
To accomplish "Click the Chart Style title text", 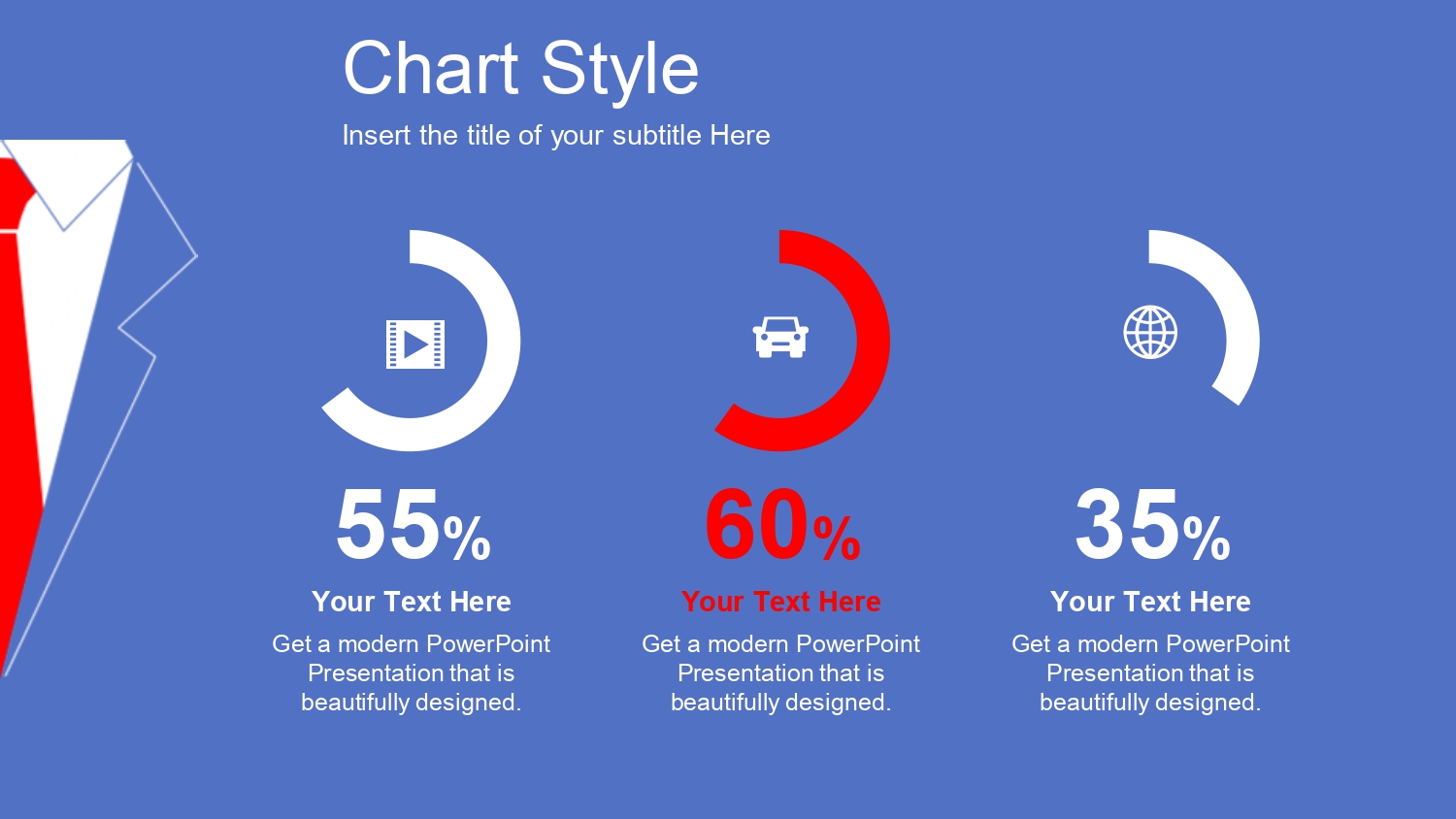I will click(521, 69).
